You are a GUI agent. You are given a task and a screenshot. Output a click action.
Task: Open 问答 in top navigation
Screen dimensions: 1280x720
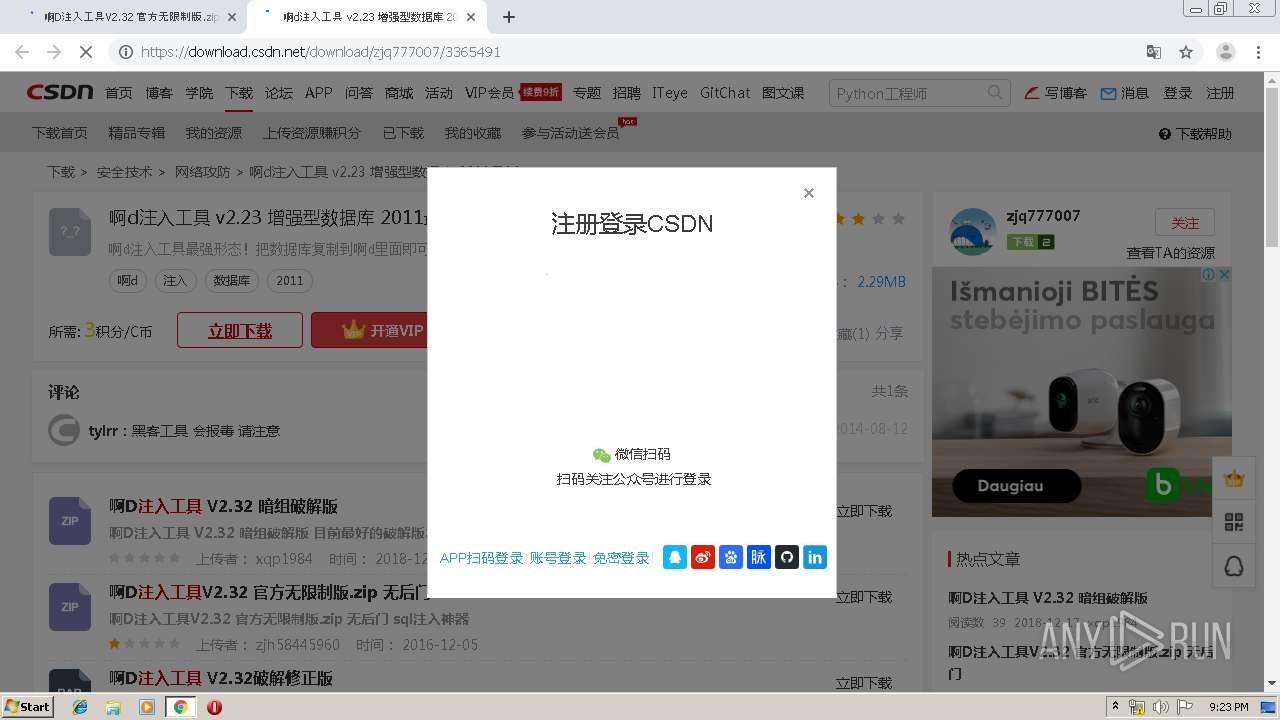(359, 93)
